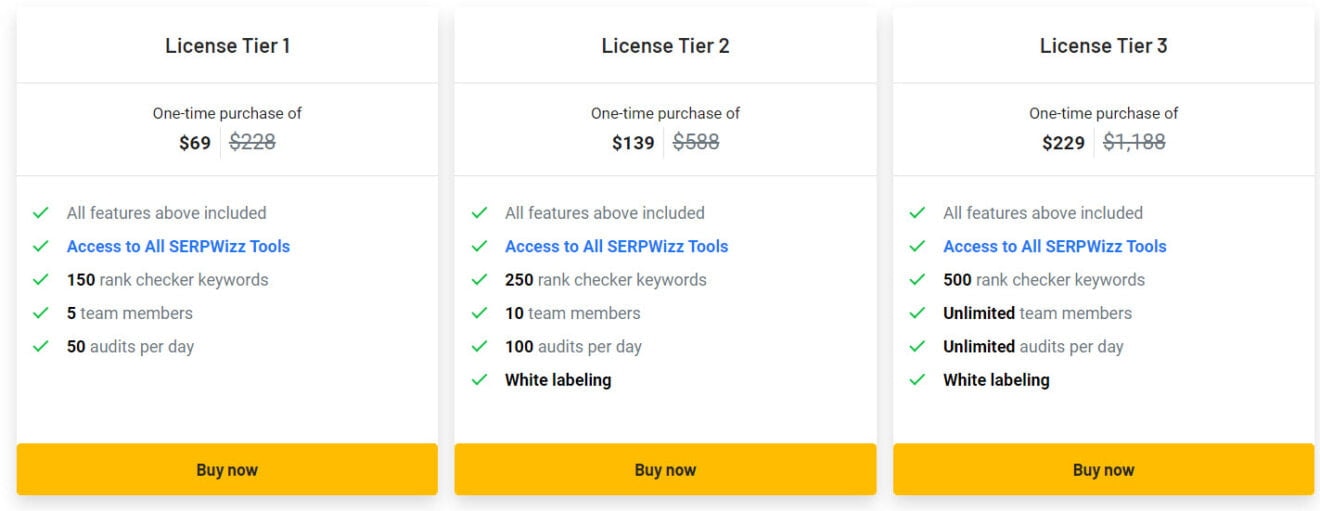
Task: Click the $69 price in Tier 1
Action: pos(195,143)
